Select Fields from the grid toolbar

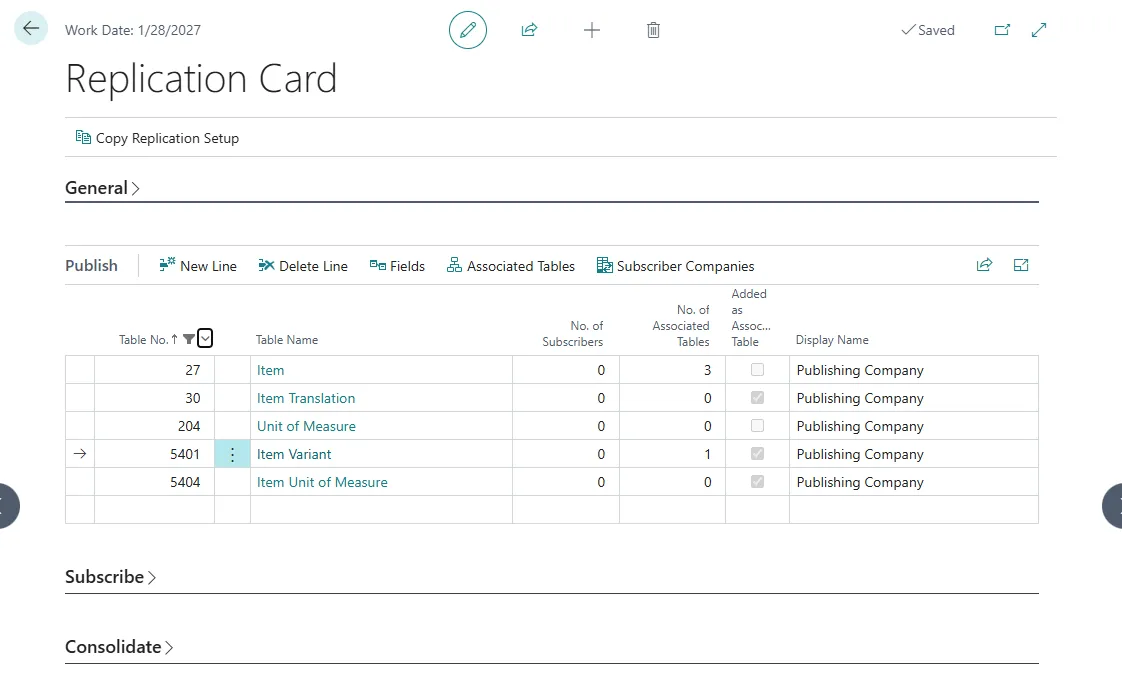pos(397,266)
